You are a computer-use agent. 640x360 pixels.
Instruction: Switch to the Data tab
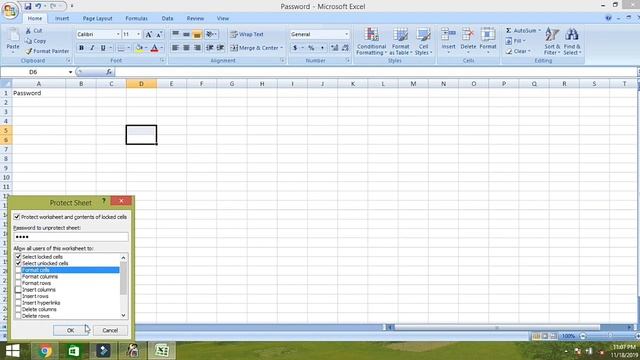[167, 18]
